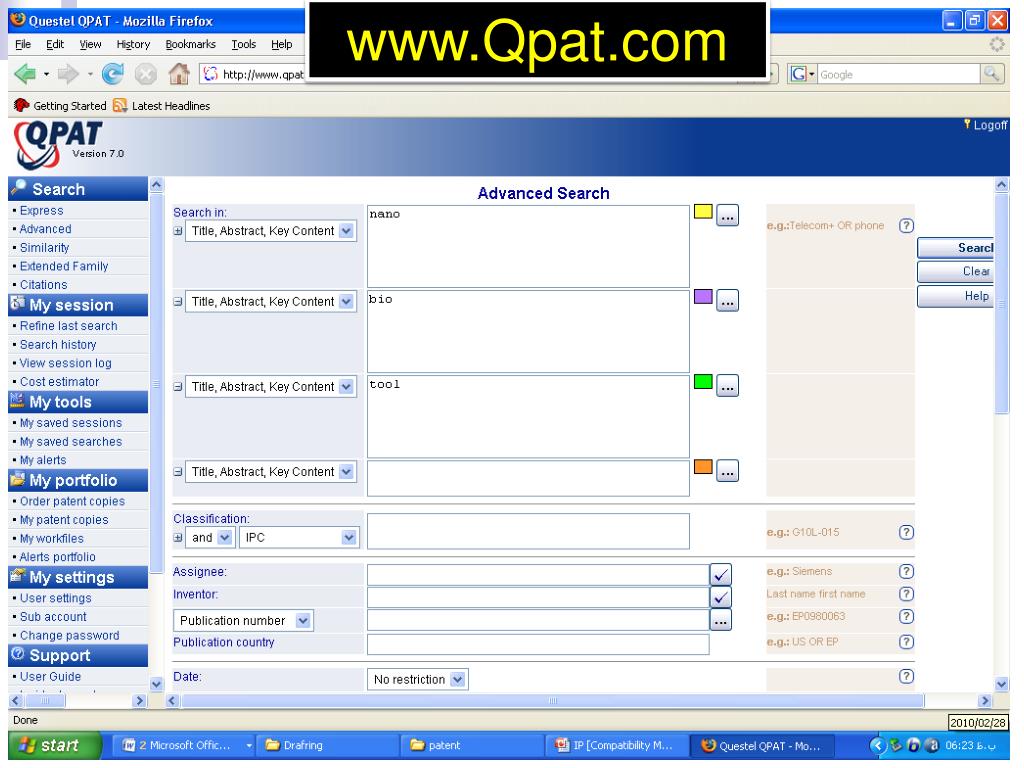1024x768 pixels.
Task: Open the Date 'No restriction' dropdown
Action: 417,679
